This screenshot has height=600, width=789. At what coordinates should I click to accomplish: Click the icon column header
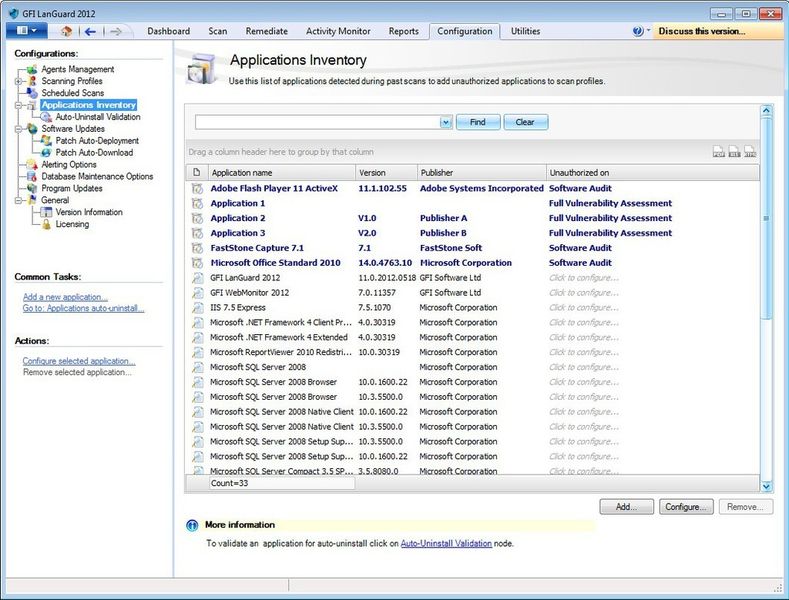point(197,173)
